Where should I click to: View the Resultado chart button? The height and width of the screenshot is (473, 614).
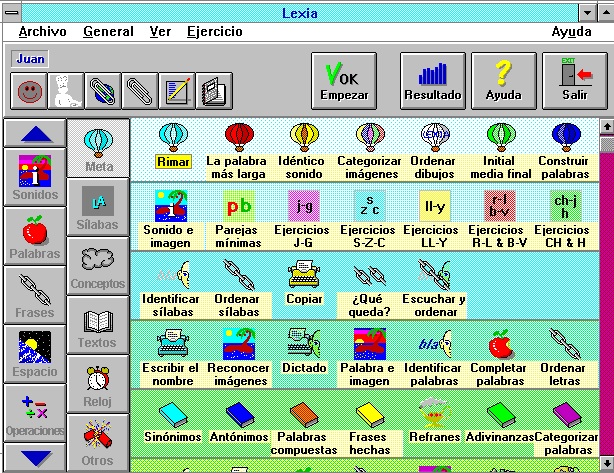(433, 81)
